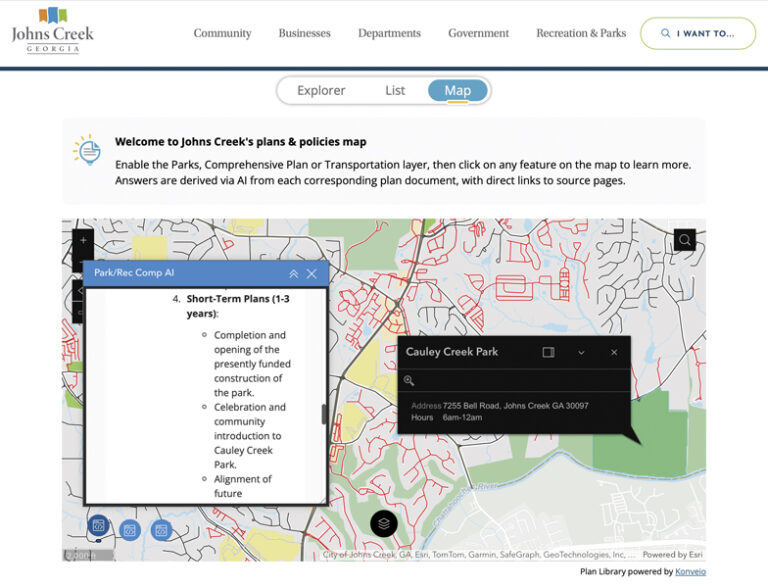Screen dimensions: 768x588
Task: Collapse the Cauley Creek Park popup chevron
Action: pyautogui.click(x=581, y=353)
